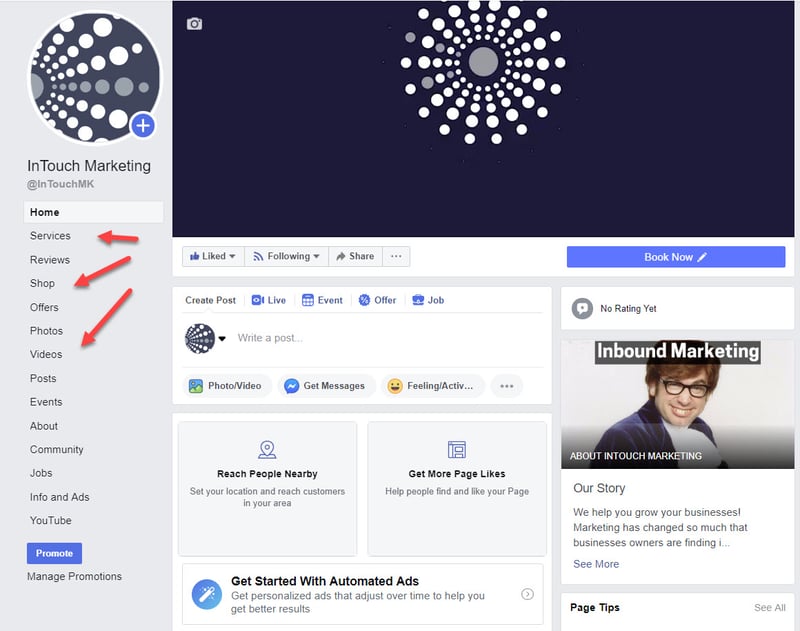The width and height of the screenshot is (800, 631).
Task: Click the Job briefcase icon
Action: (418, 300)
